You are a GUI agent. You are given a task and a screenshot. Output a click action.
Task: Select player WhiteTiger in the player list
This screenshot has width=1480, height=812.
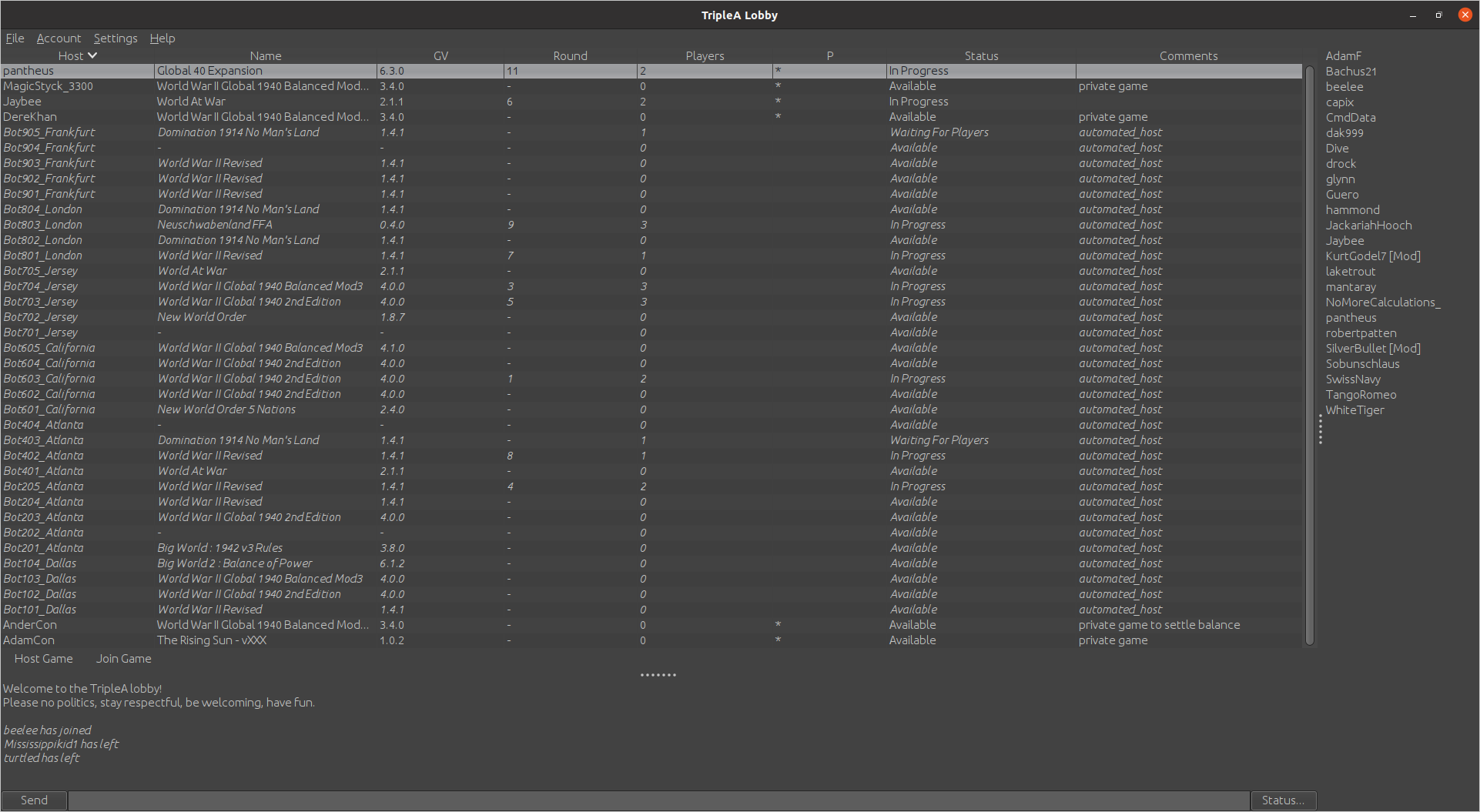(x=1354, y=410)
